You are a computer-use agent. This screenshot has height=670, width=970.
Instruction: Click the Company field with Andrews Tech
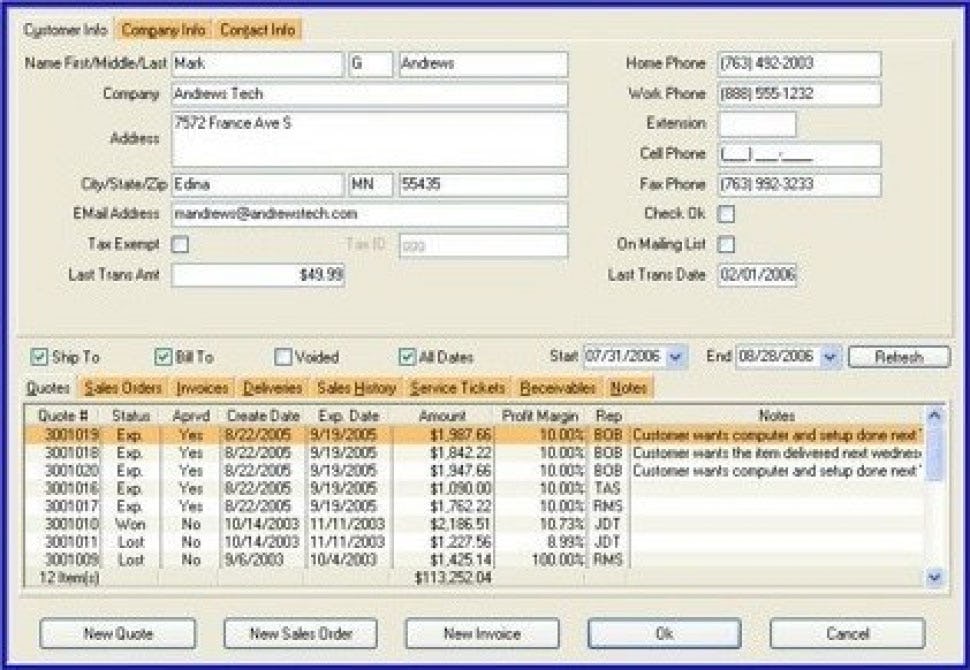click(369, 94)
